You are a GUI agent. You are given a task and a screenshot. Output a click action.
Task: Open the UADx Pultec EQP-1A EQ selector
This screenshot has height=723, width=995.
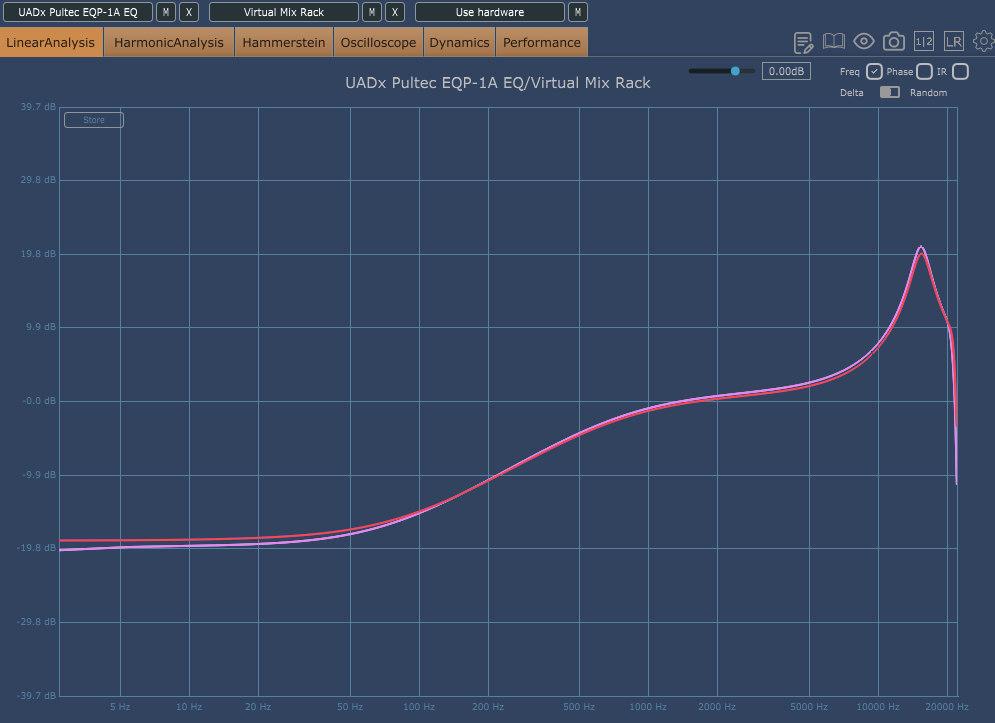[78, 12]
